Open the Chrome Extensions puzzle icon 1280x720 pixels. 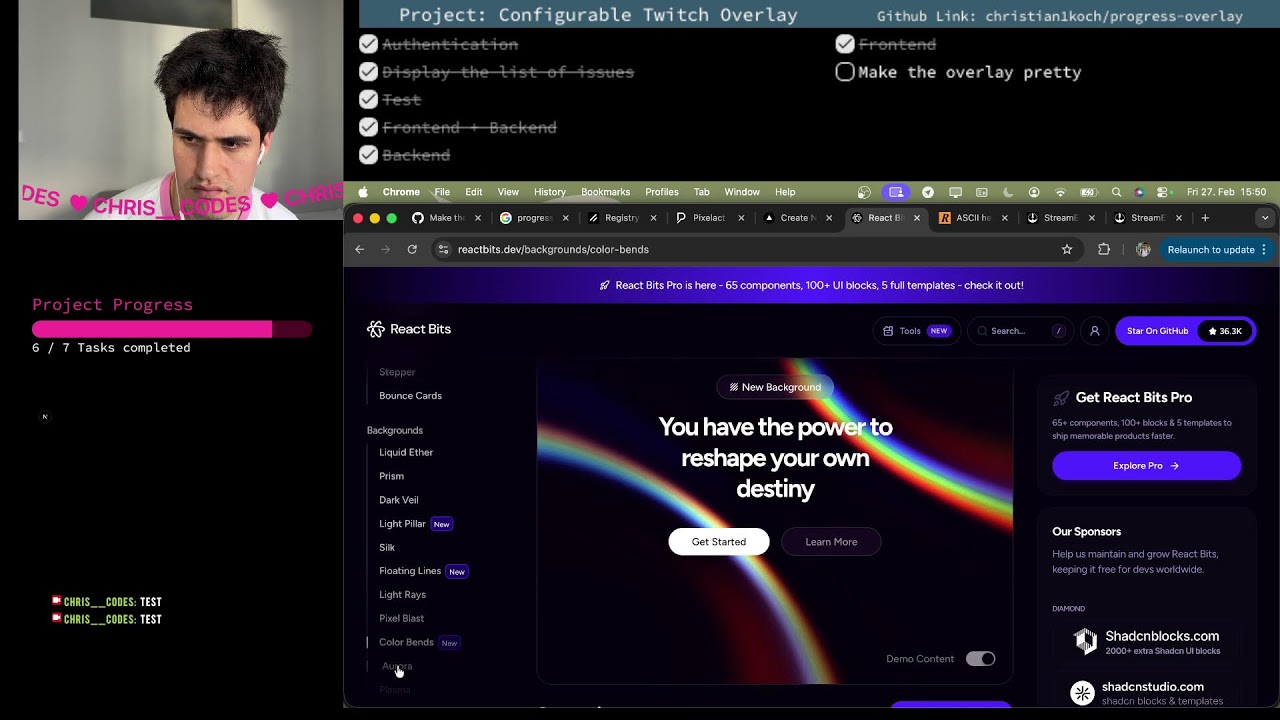(1104, 249)
